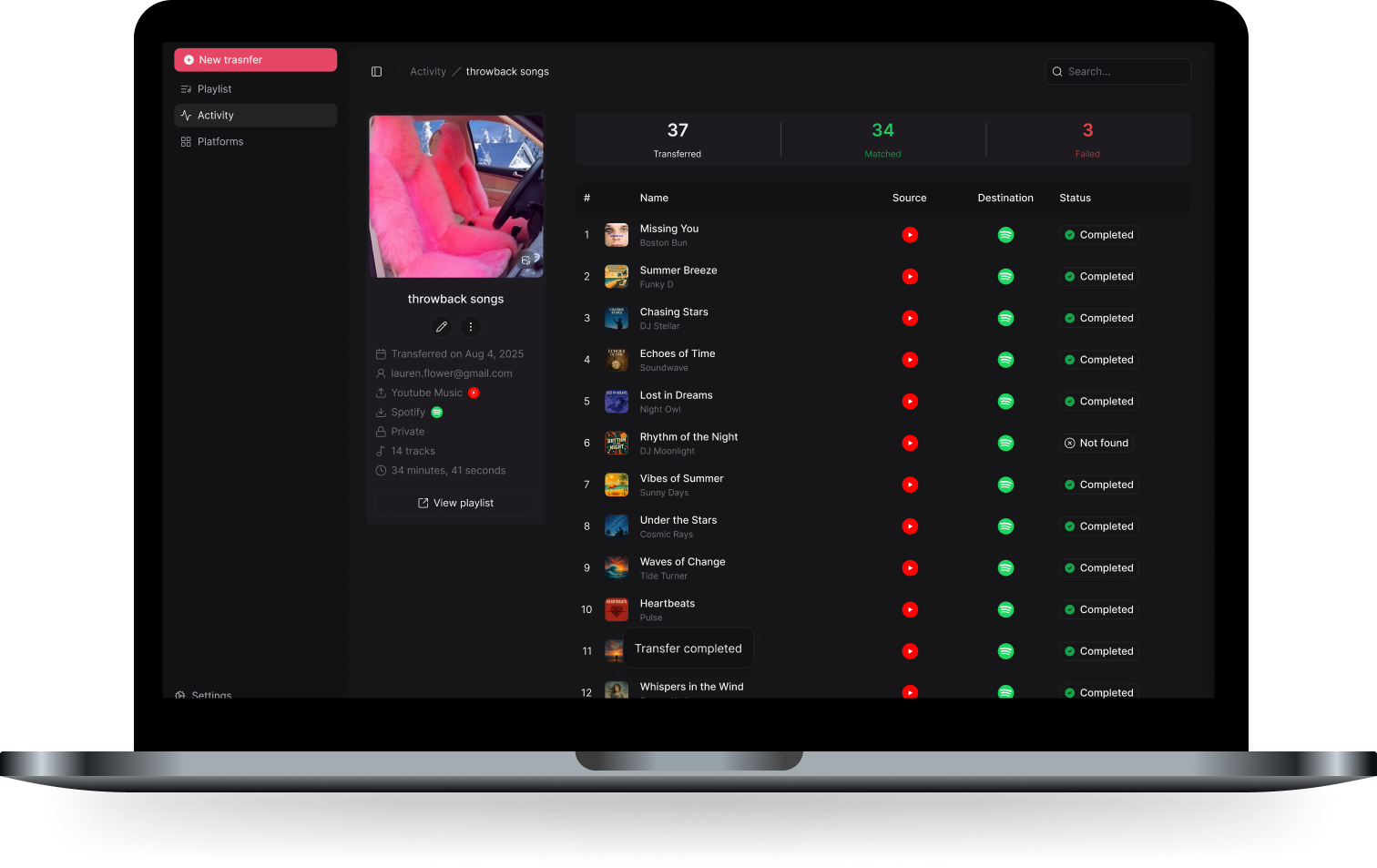Open the three-dot options menu on playlist

click(470, 326)
